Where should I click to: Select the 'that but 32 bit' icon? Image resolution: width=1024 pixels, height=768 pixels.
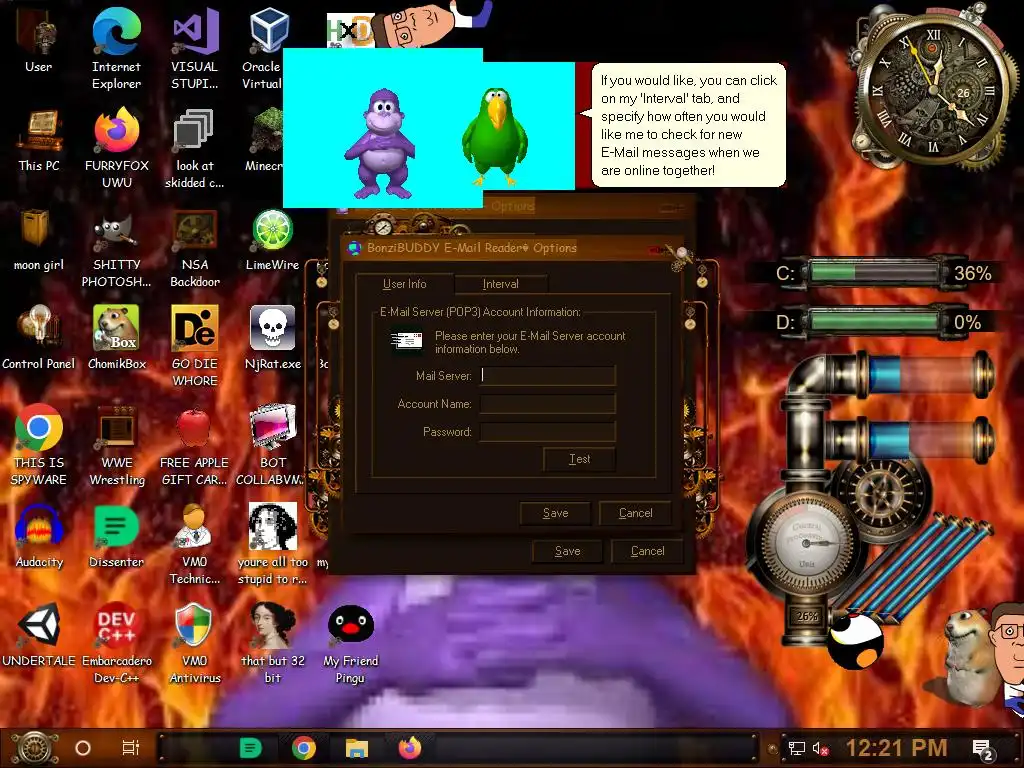click(x=272, y=644)
